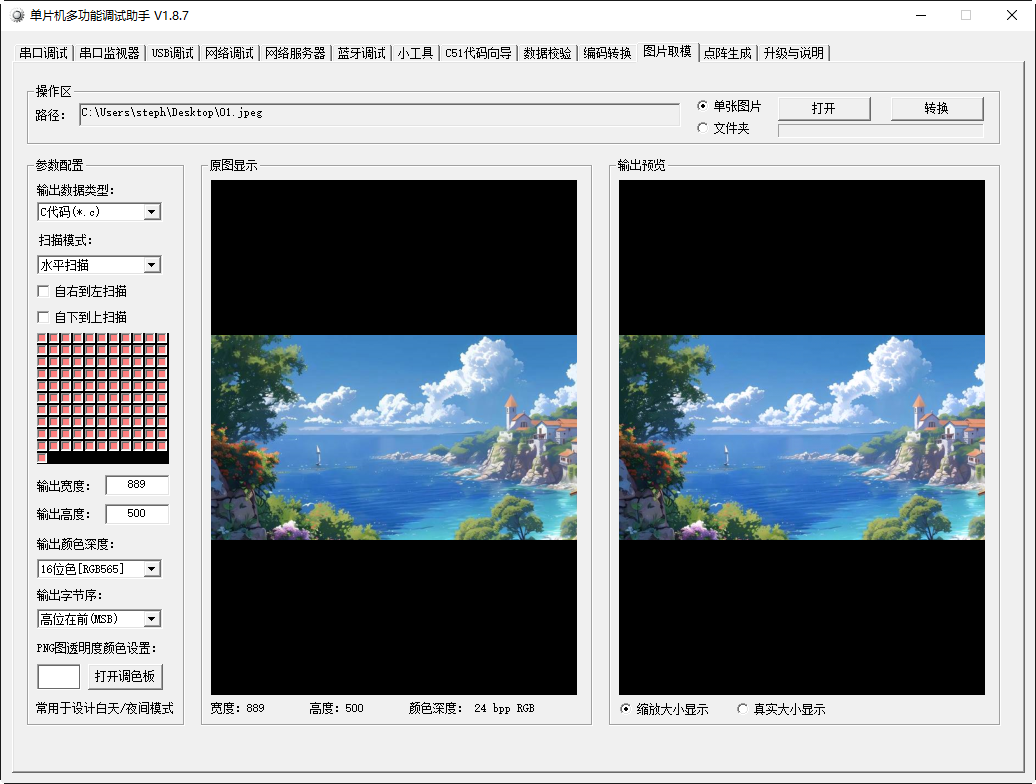Screen dimensions: 1036x784
Task: Click the 原图显示 source image preview
Action: click(394, 437)
